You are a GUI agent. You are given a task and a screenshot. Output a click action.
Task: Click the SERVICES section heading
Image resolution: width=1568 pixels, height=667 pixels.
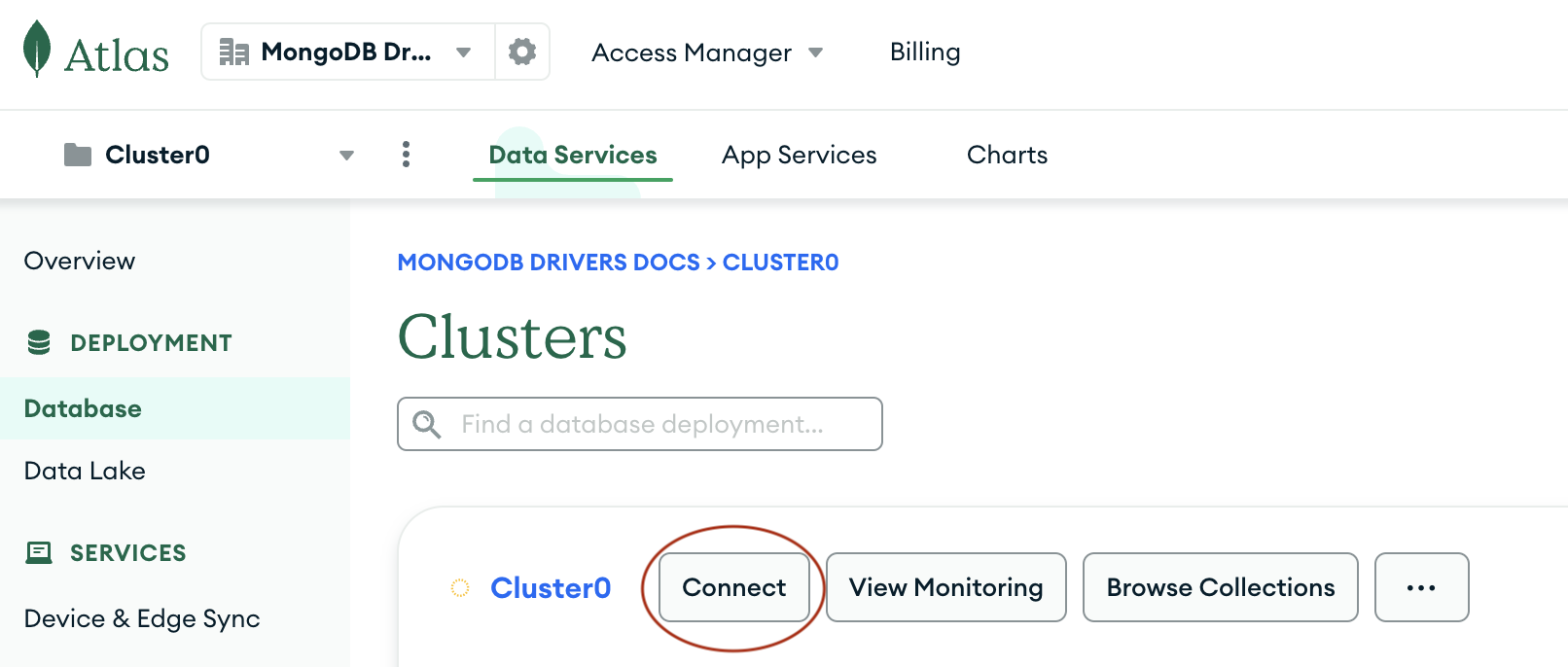click(128, 552)
